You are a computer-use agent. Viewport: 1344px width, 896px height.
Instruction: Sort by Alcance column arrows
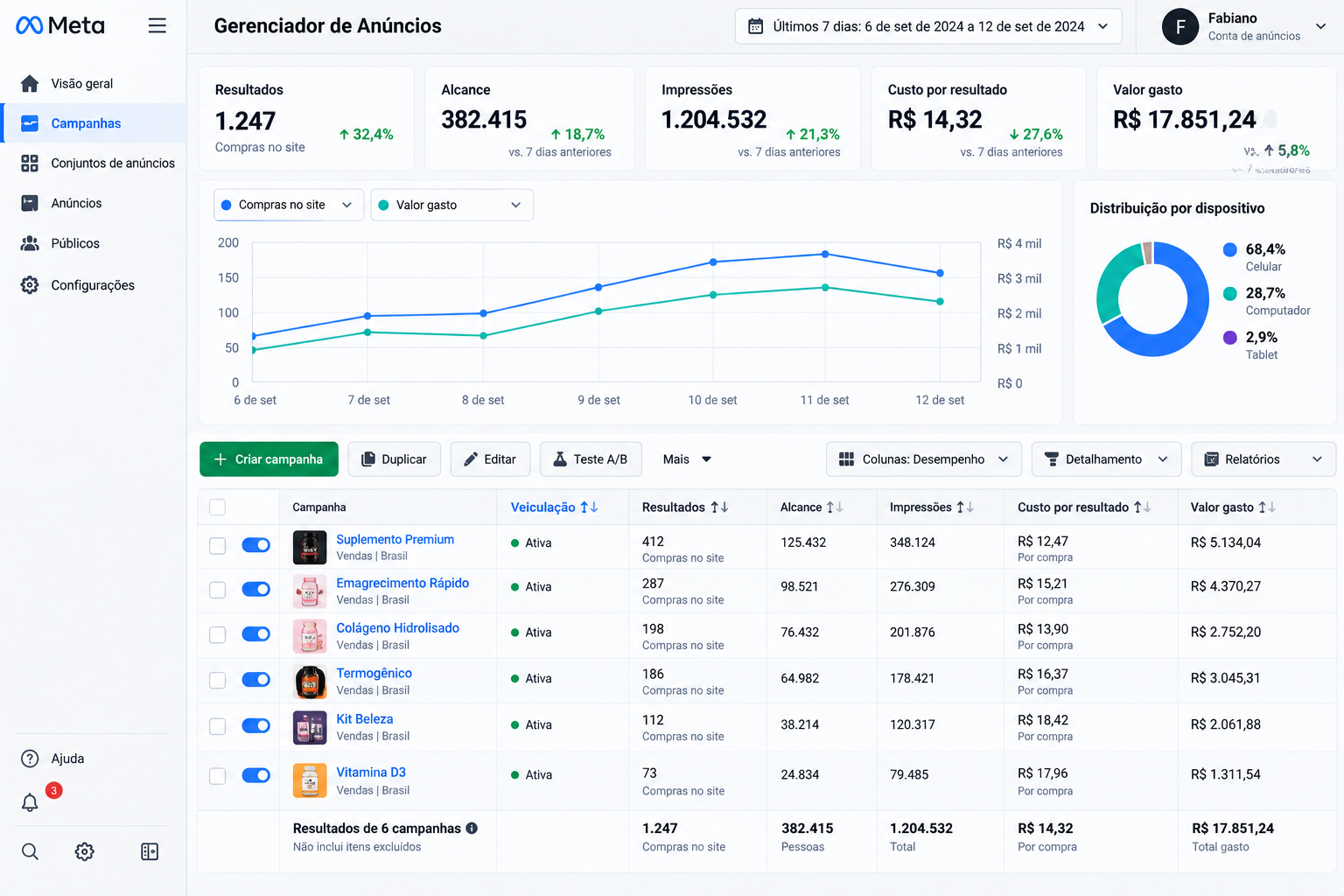tap(835, 507)
